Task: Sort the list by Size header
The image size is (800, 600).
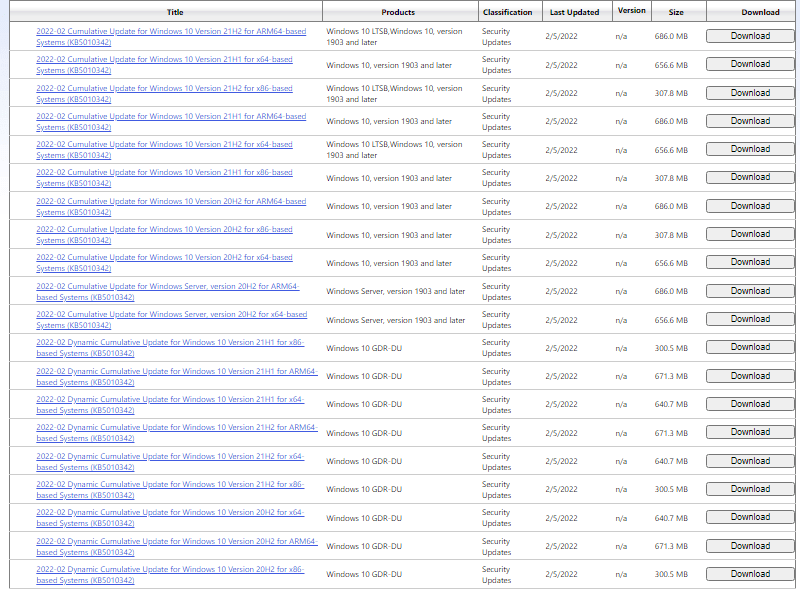Action: pos(676,12)
